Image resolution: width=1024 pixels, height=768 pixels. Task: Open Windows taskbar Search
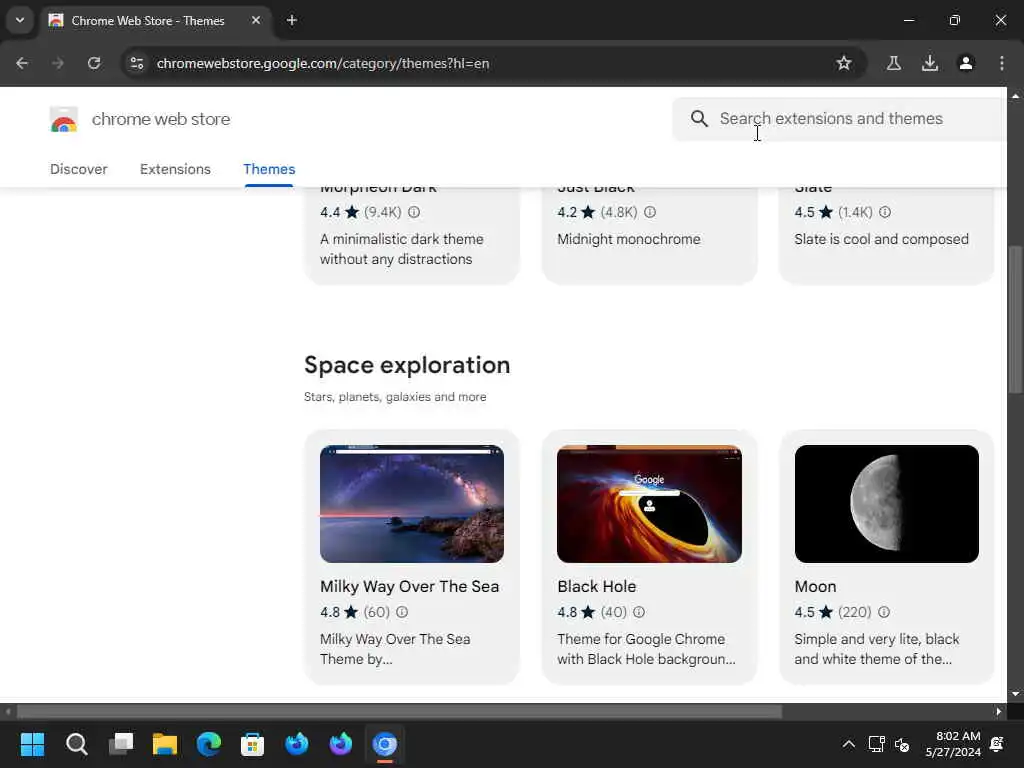[76, 744]
